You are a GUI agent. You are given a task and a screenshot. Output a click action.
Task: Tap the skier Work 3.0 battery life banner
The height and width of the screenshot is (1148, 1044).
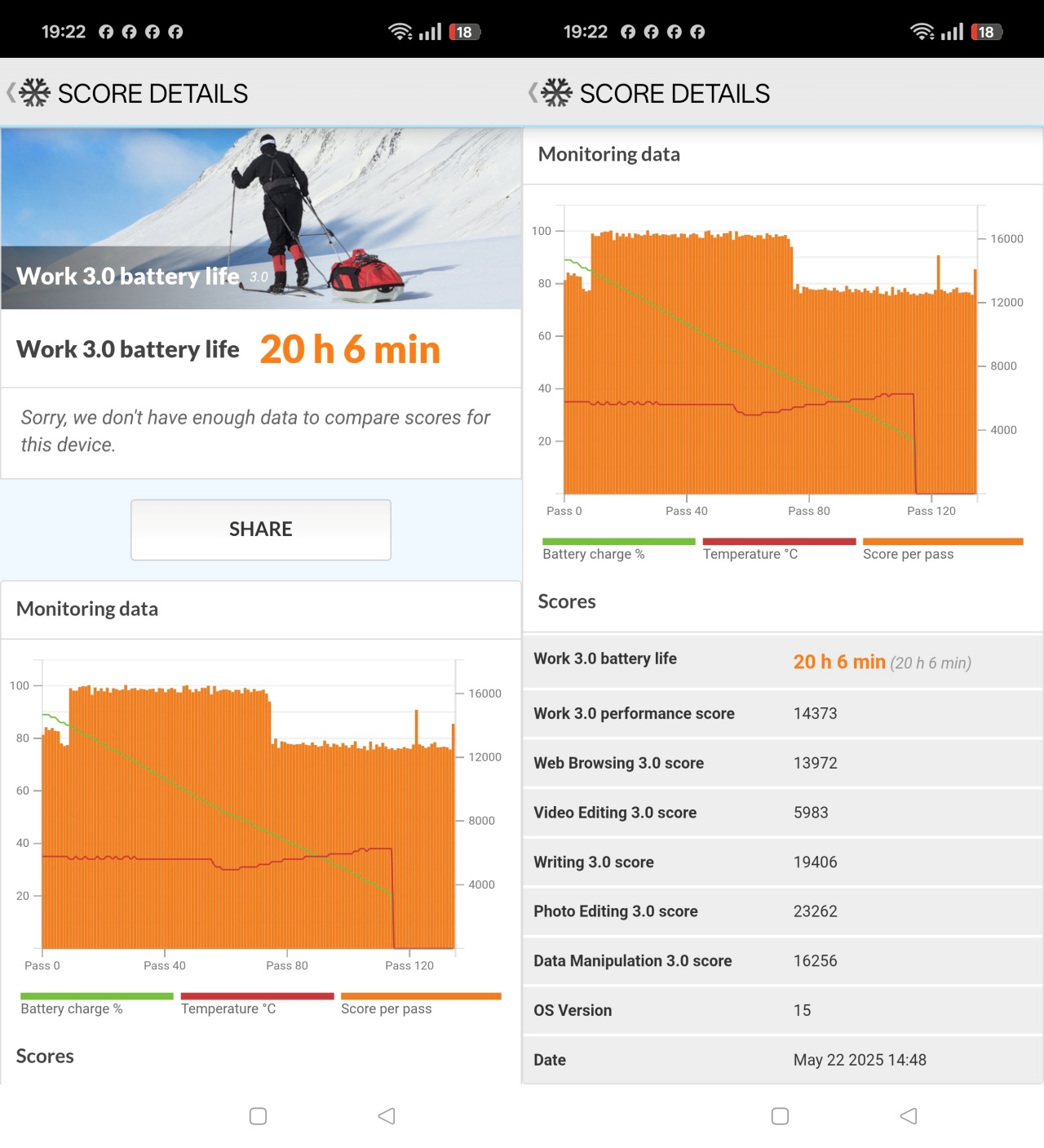[261, 218]
